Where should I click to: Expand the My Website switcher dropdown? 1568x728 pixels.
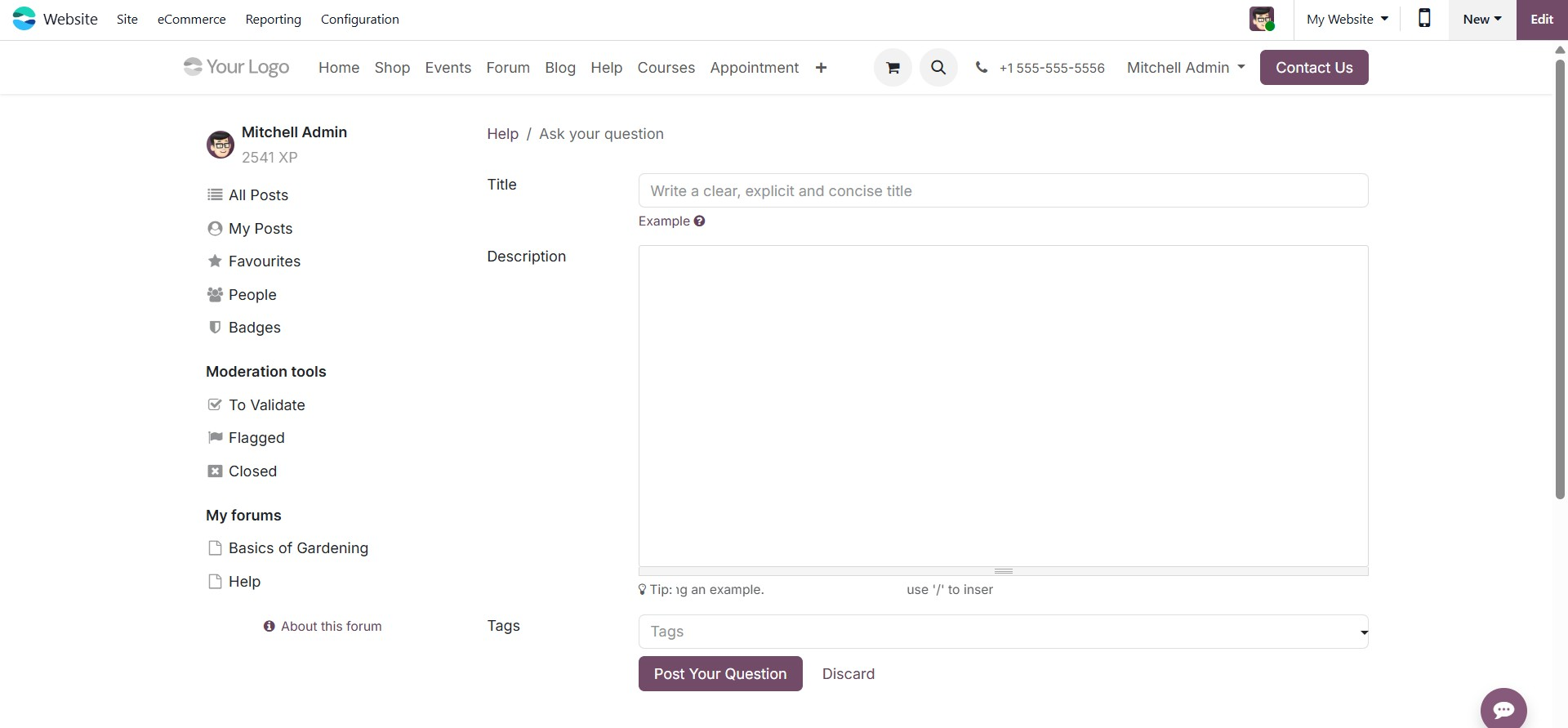point(1347,19)
